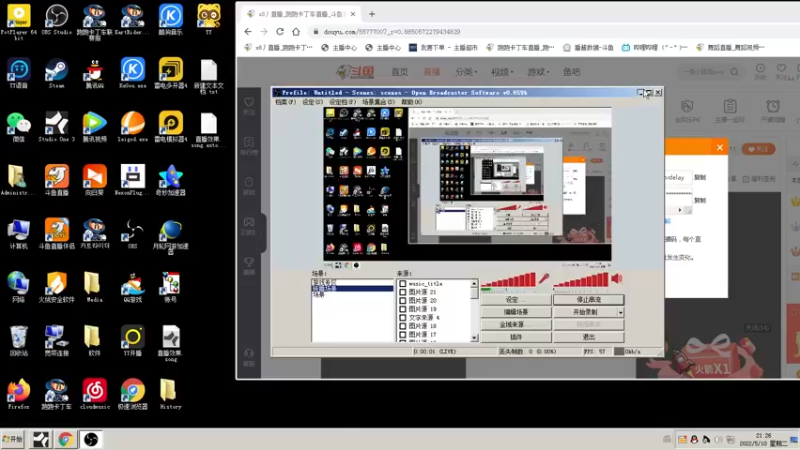Adjust the microphone volume bar in OBS
The height and width of the screenshot is (450, 800).
tap(509, 280)
